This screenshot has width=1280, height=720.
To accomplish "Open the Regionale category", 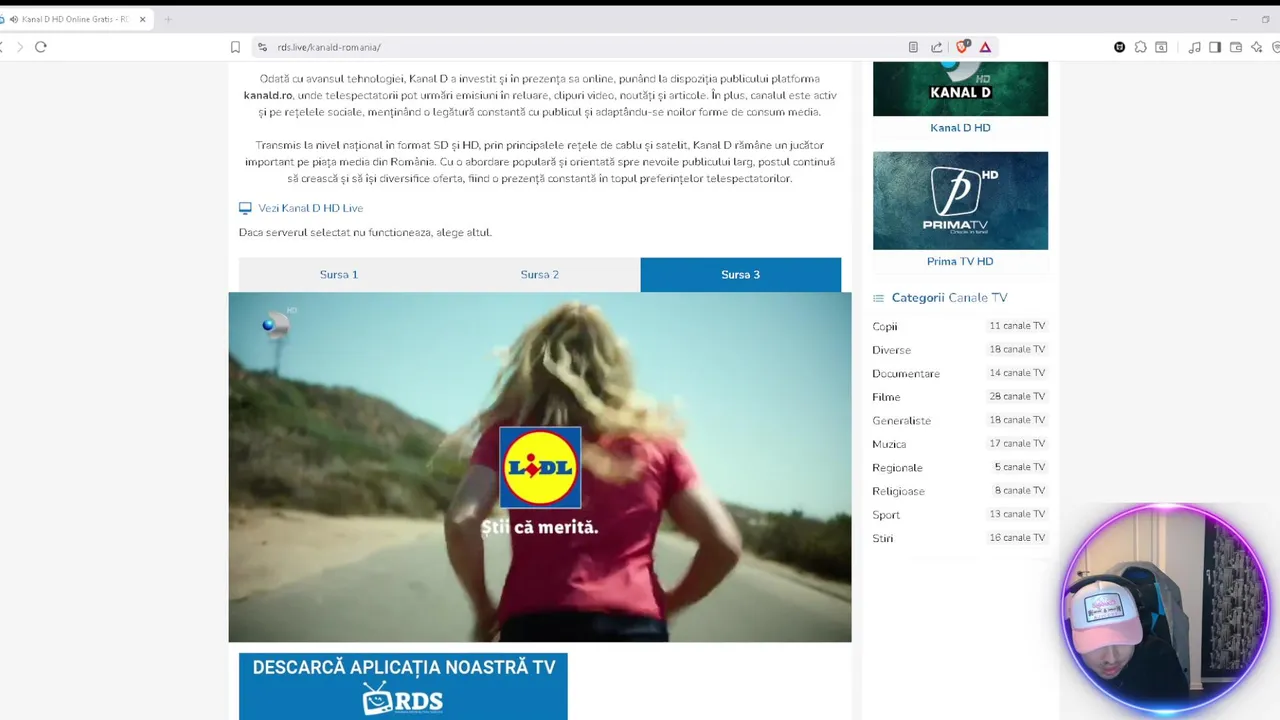I will tap(897, 468).
